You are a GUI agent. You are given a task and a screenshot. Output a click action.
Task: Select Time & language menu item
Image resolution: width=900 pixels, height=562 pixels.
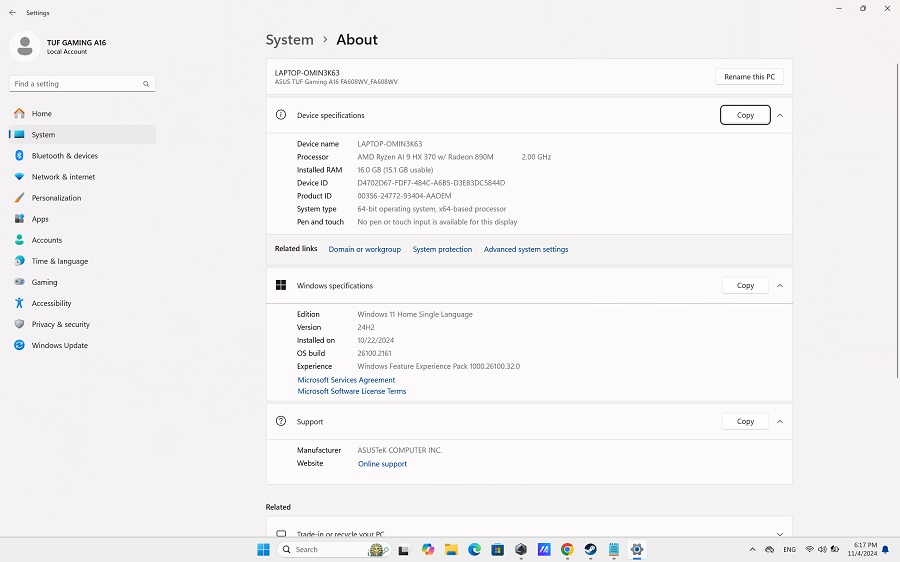[59, 261]
